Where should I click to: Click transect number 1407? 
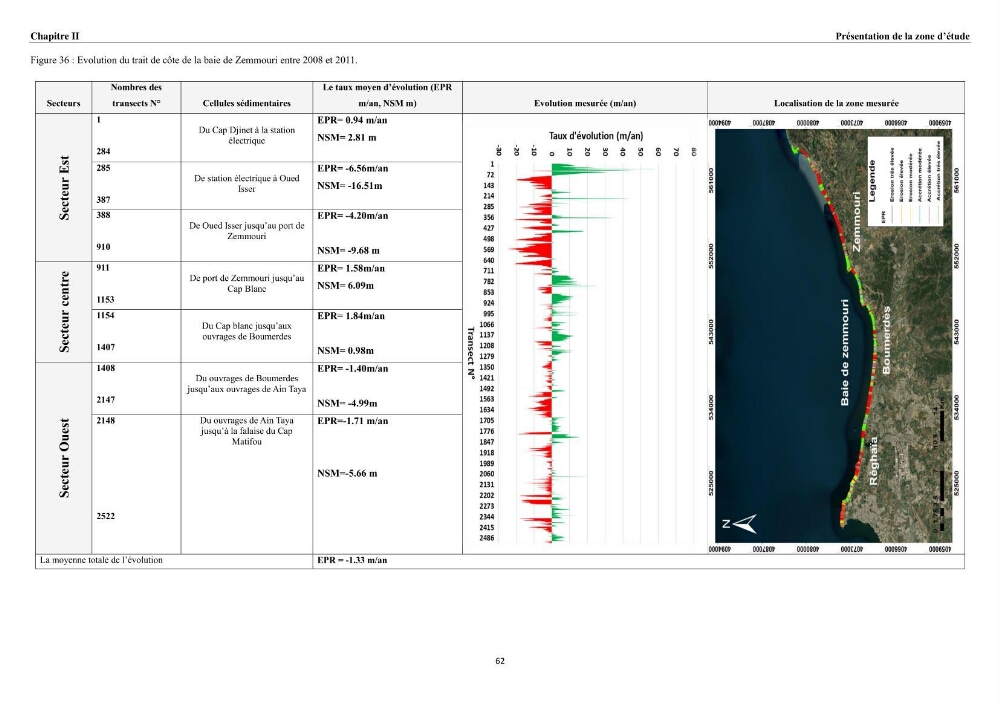(x=106, y=347)
